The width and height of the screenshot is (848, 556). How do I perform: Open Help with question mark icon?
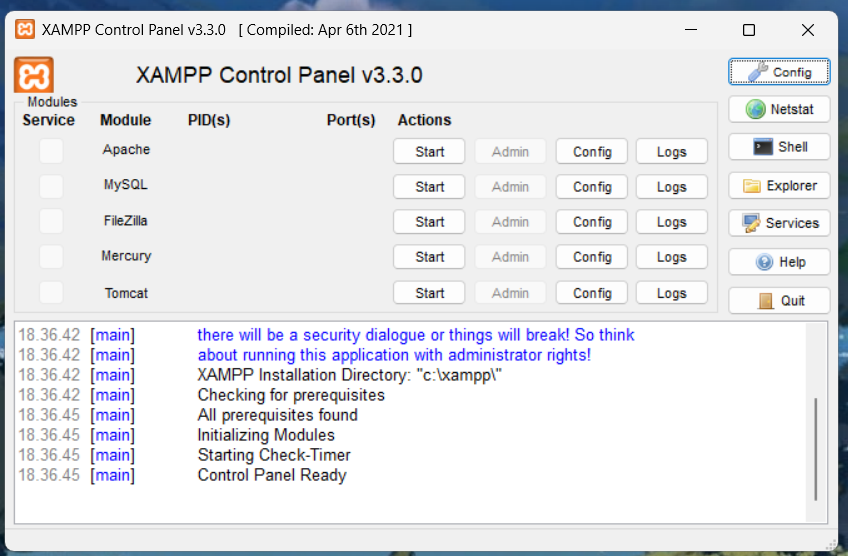[x=779, y=262]
